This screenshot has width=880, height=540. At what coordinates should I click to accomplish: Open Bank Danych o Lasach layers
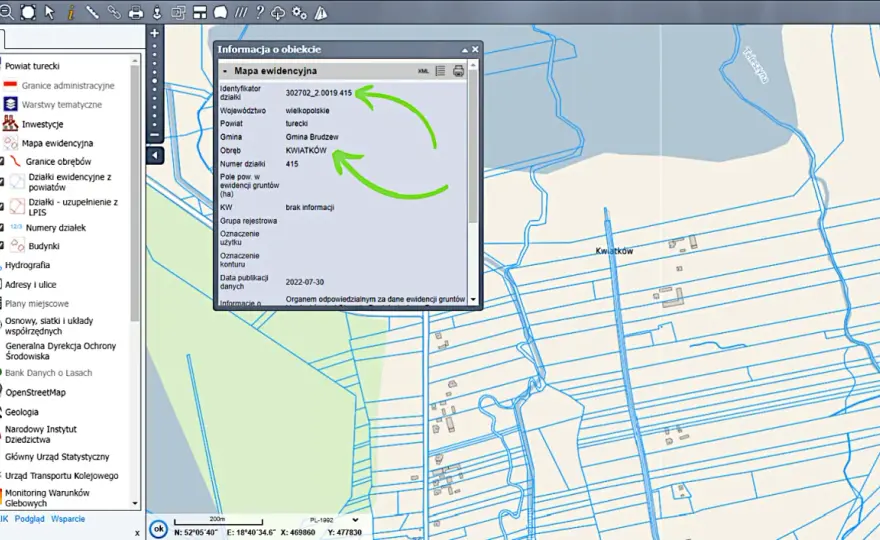pos(49,373)
